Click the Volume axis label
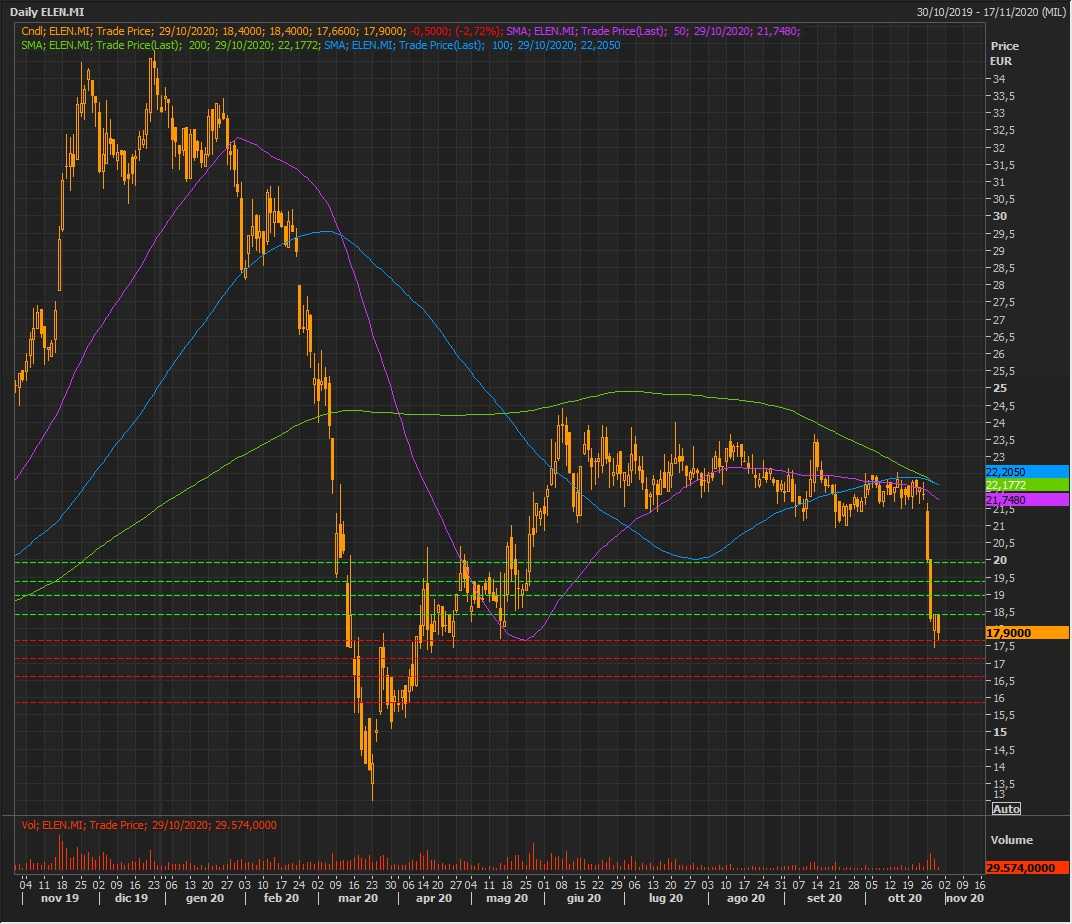 point(1011,840)
